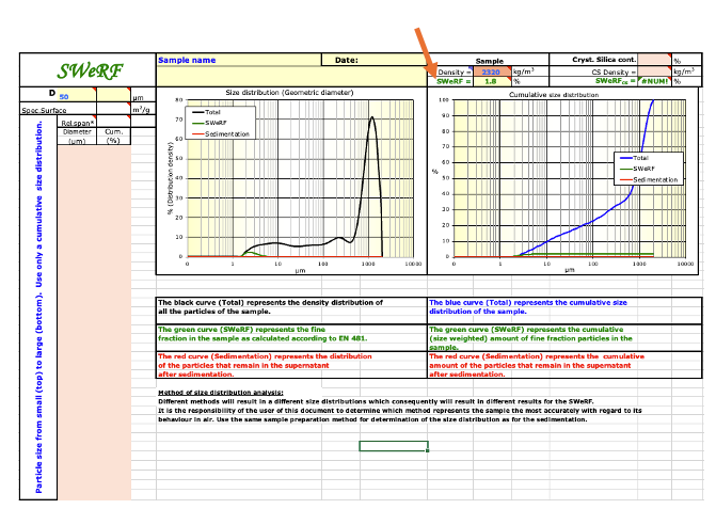The width and height of the screenshot is (716, 509).
Task: Click the green-outlined selected empty cell
Action: (393, 446)
